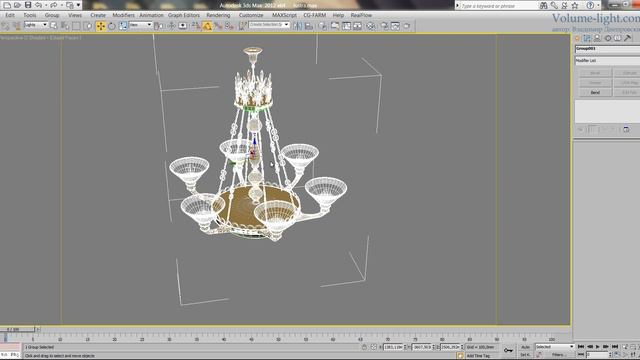Click the Help question mark icon
The image size is (640, 360).
(590, 6)
